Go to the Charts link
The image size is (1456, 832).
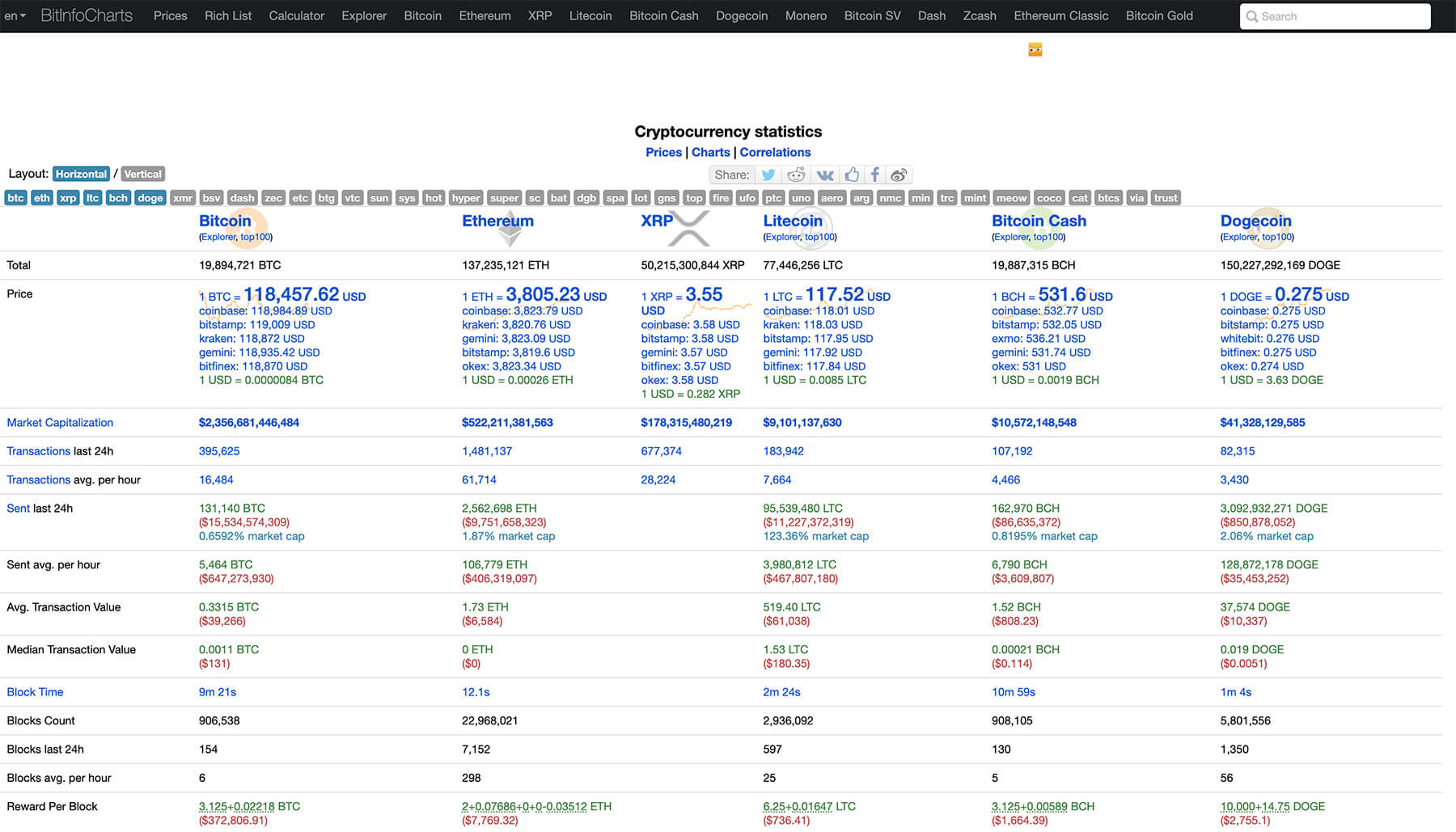(x=710, y=152)
